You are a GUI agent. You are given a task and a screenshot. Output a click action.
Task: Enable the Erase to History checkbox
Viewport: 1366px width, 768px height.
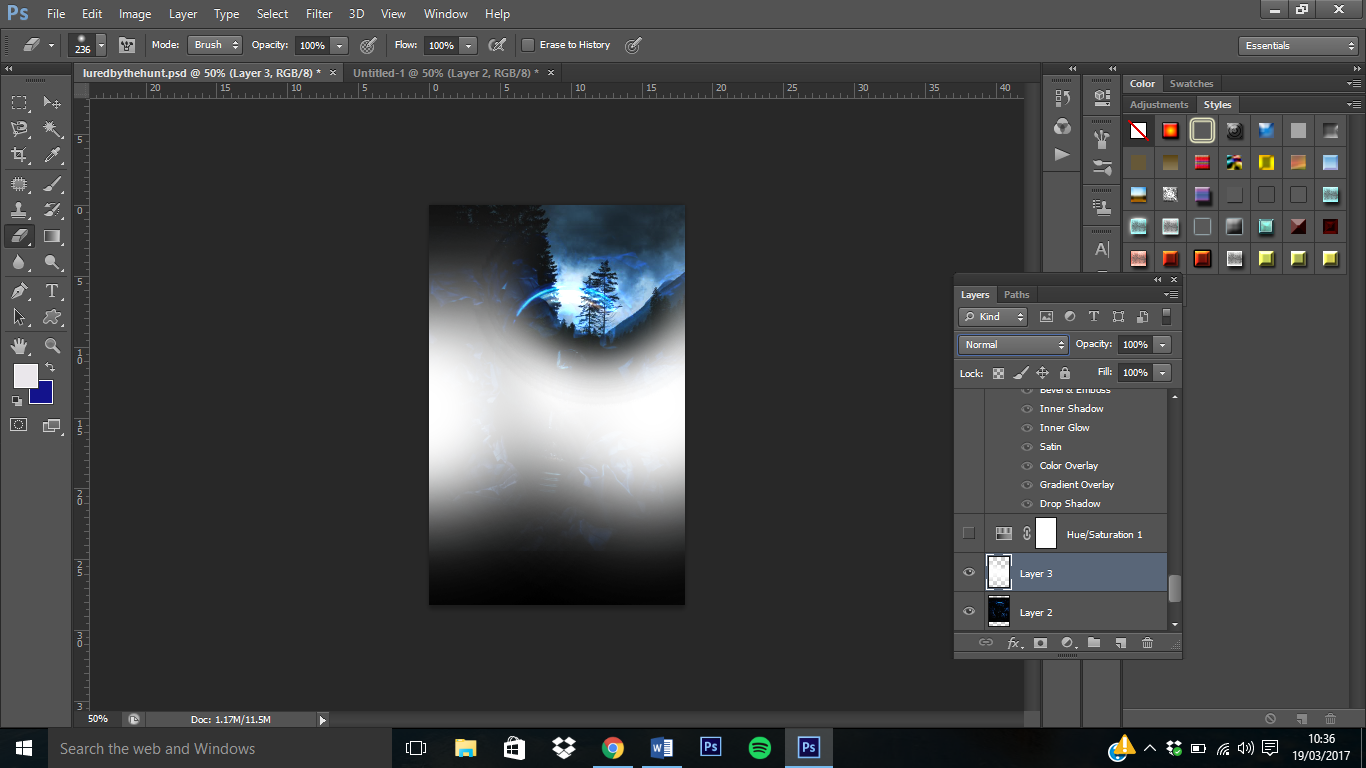(x=528, y=45)
